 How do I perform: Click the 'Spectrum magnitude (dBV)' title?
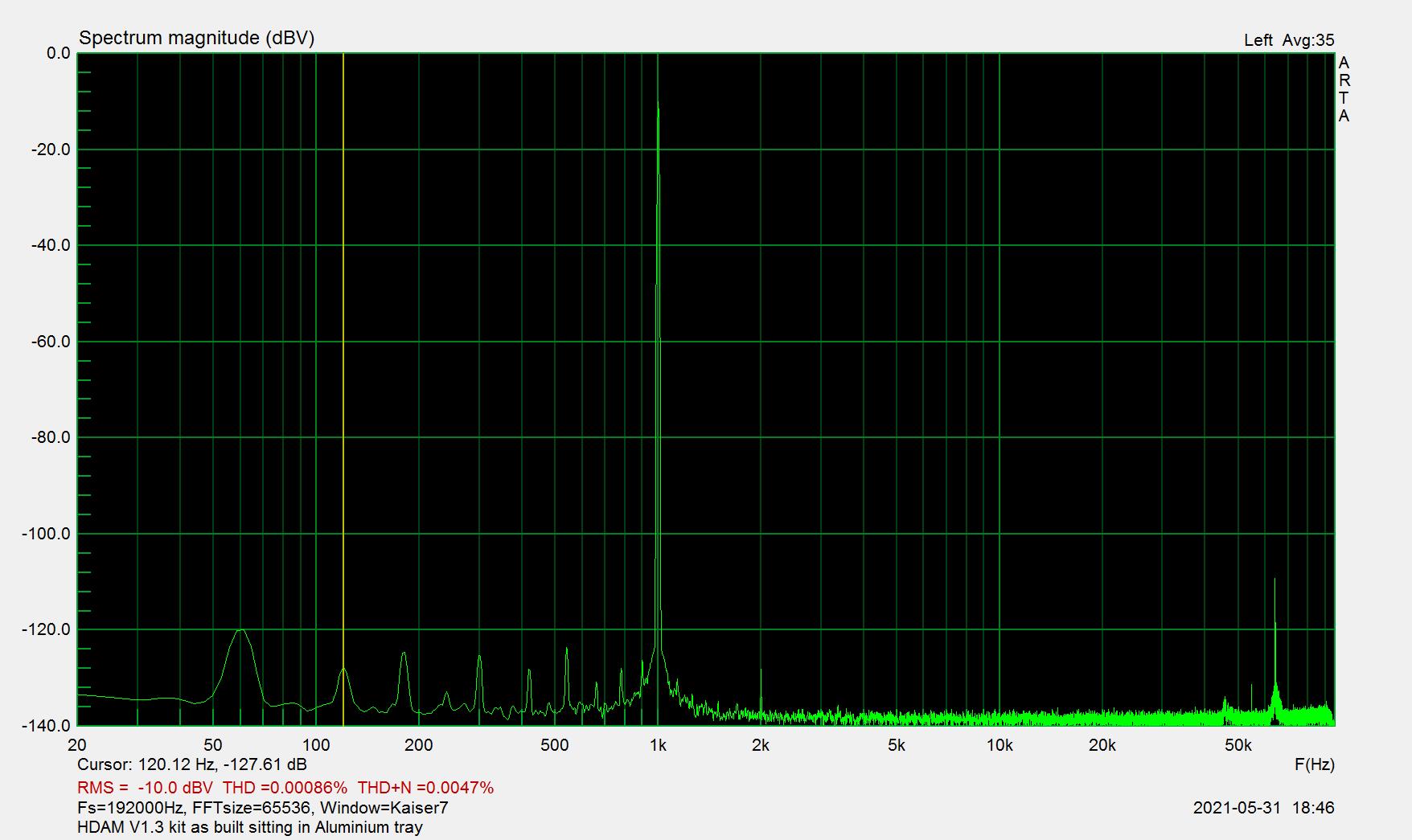(x=196, y=38)
